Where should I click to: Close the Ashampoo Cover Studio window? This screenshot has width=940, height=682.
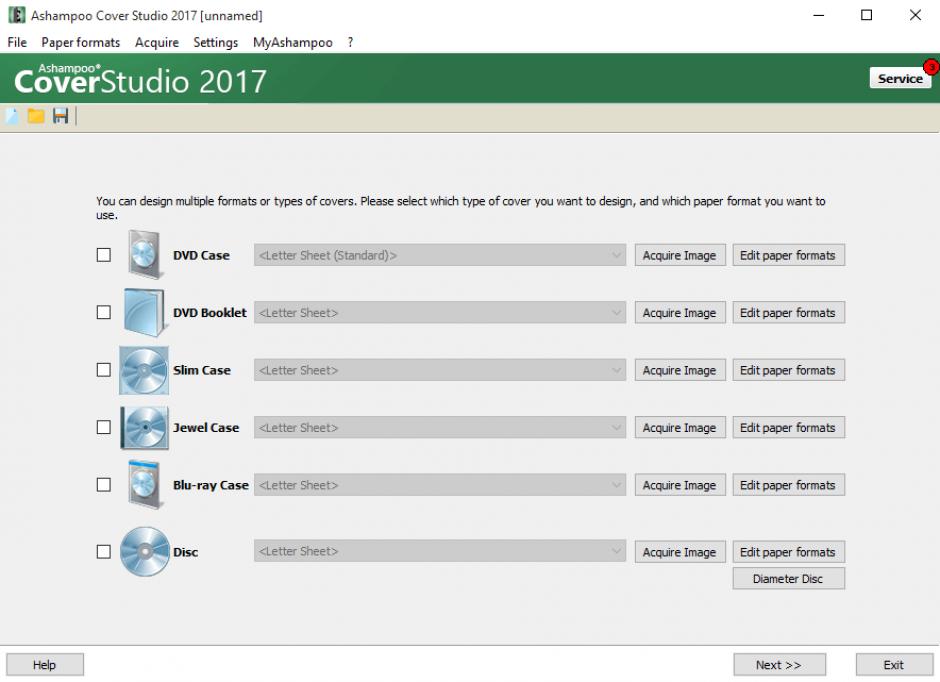[x=915, y=15]
